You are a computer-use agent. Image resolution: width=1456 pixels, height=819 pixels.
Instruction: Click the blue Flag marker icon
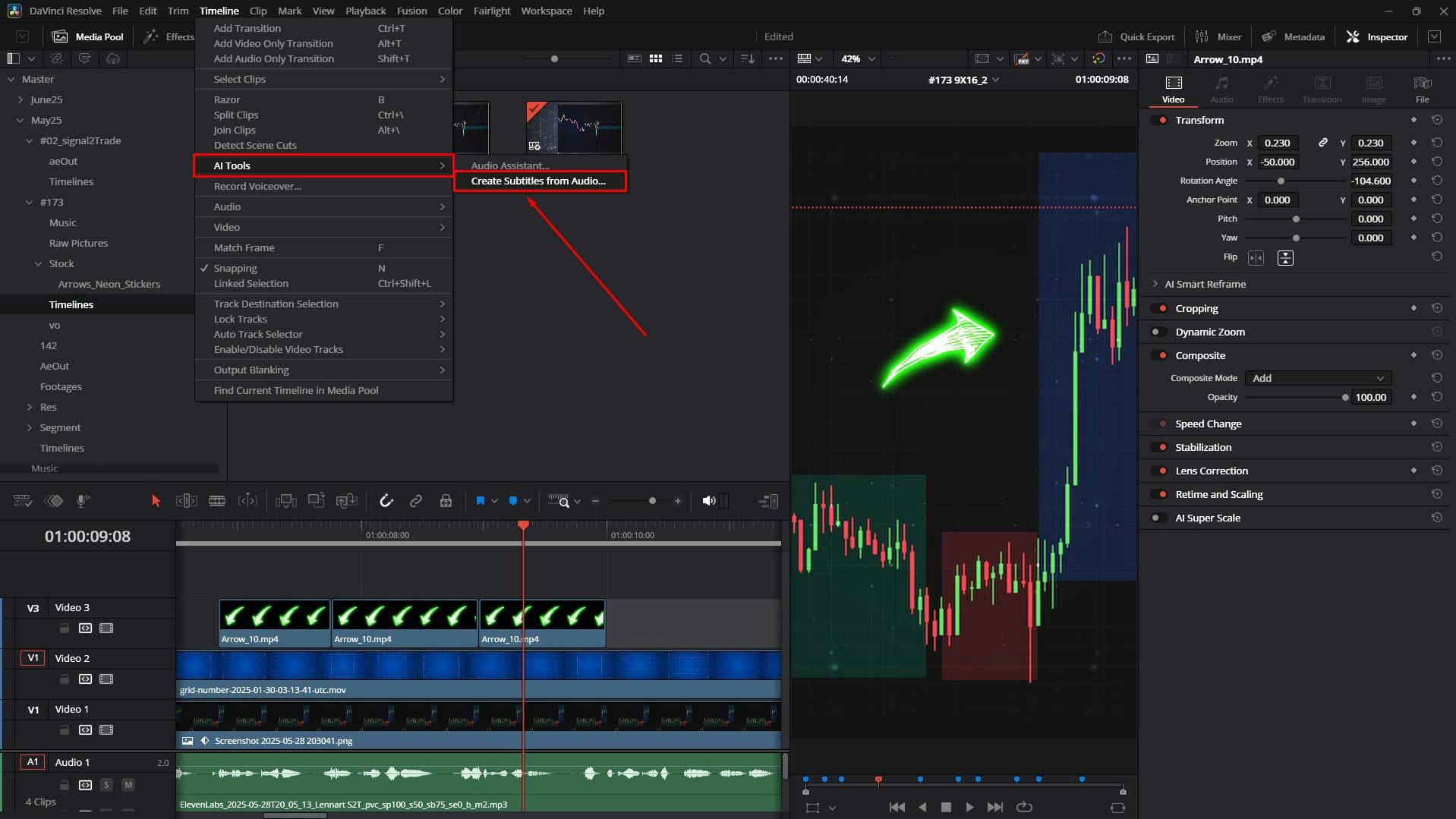[480, 501]
